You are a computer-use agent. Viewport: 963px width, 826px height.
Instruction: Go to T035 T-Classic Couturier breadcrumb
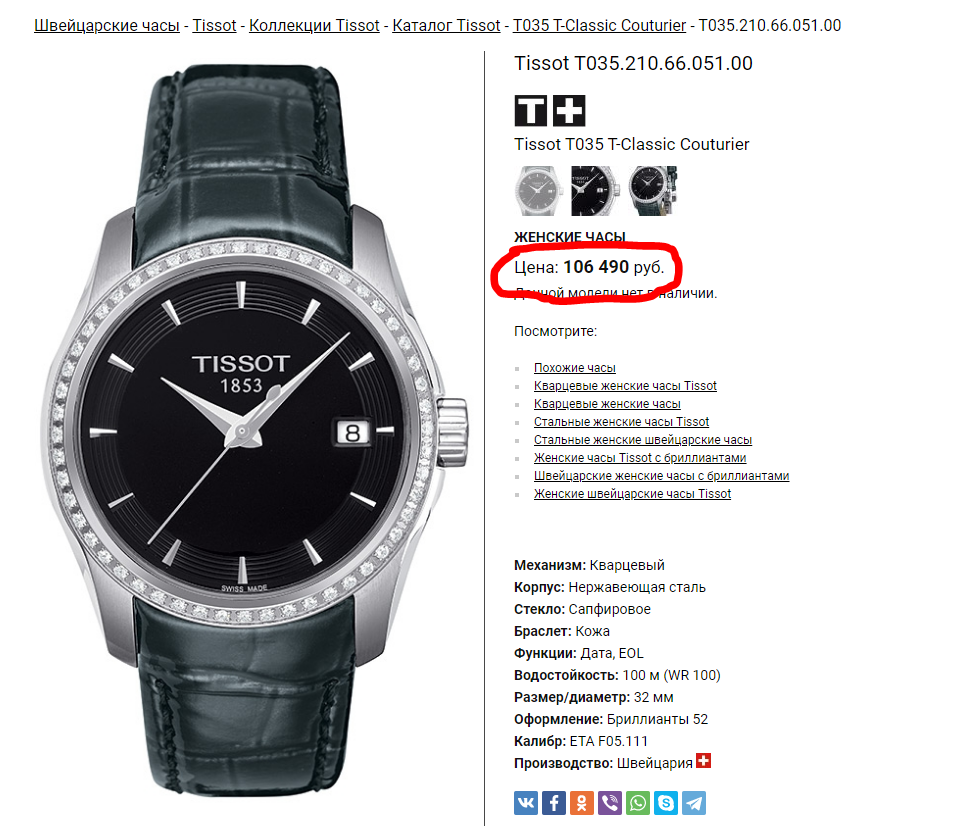599,25
